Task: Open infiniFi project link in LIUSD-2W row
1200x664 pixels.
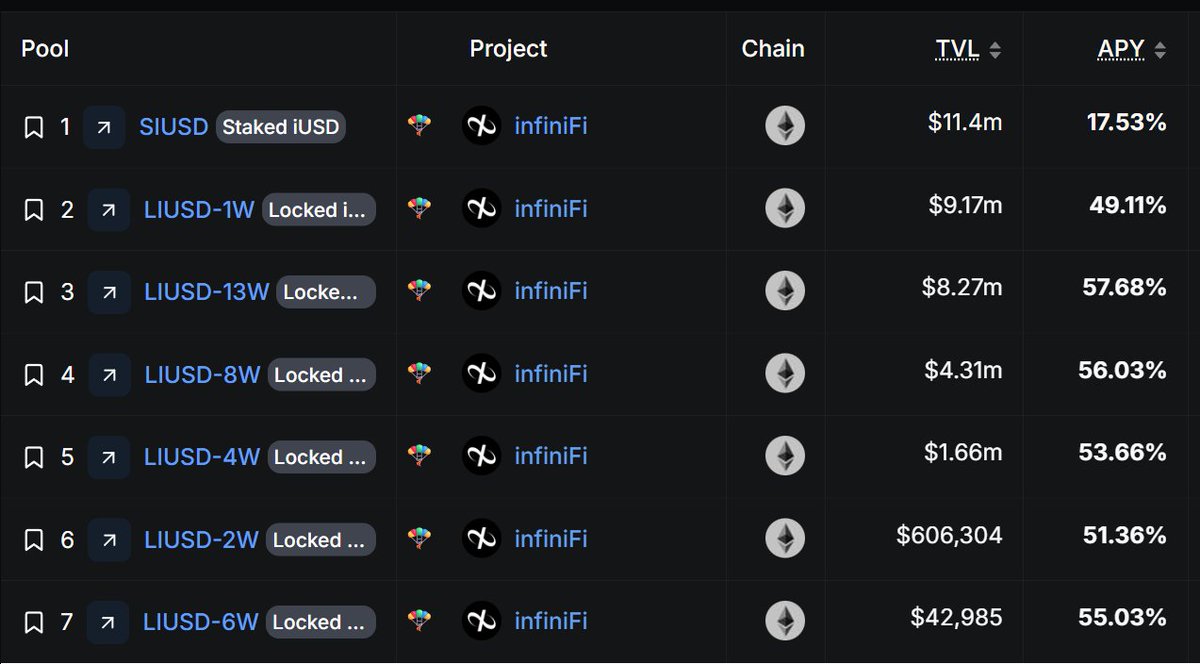Action: pos(551,539)
